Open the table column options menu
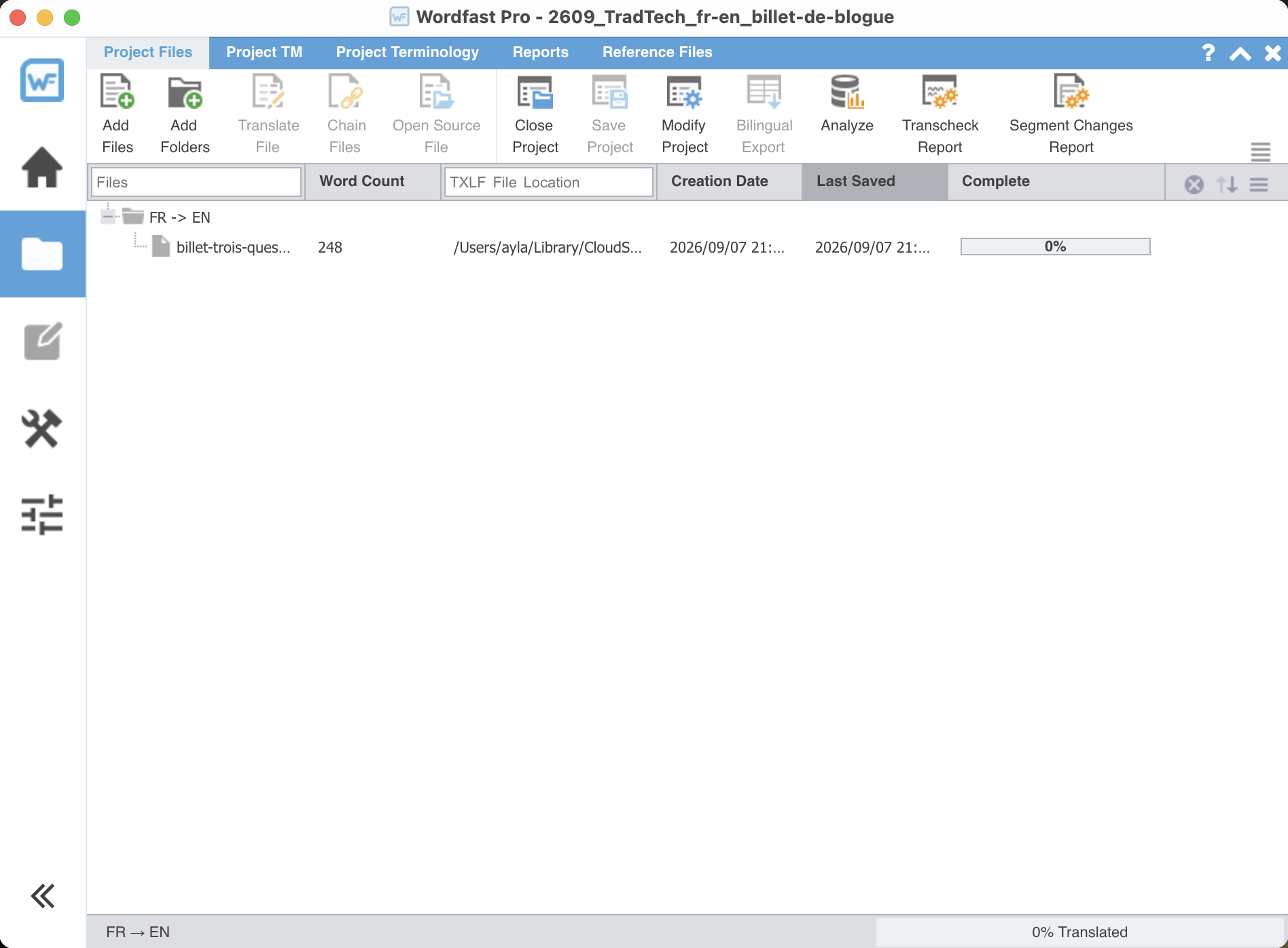 tap(1259, 184)
